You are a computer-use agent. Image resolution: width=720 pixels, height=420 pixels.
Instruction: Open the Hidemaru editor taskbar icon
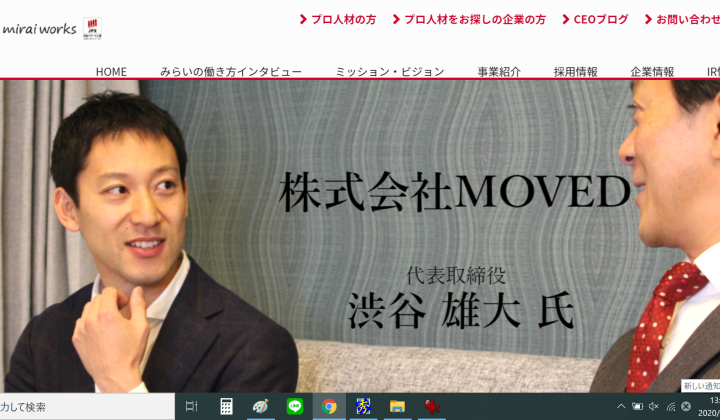point(363,407)
